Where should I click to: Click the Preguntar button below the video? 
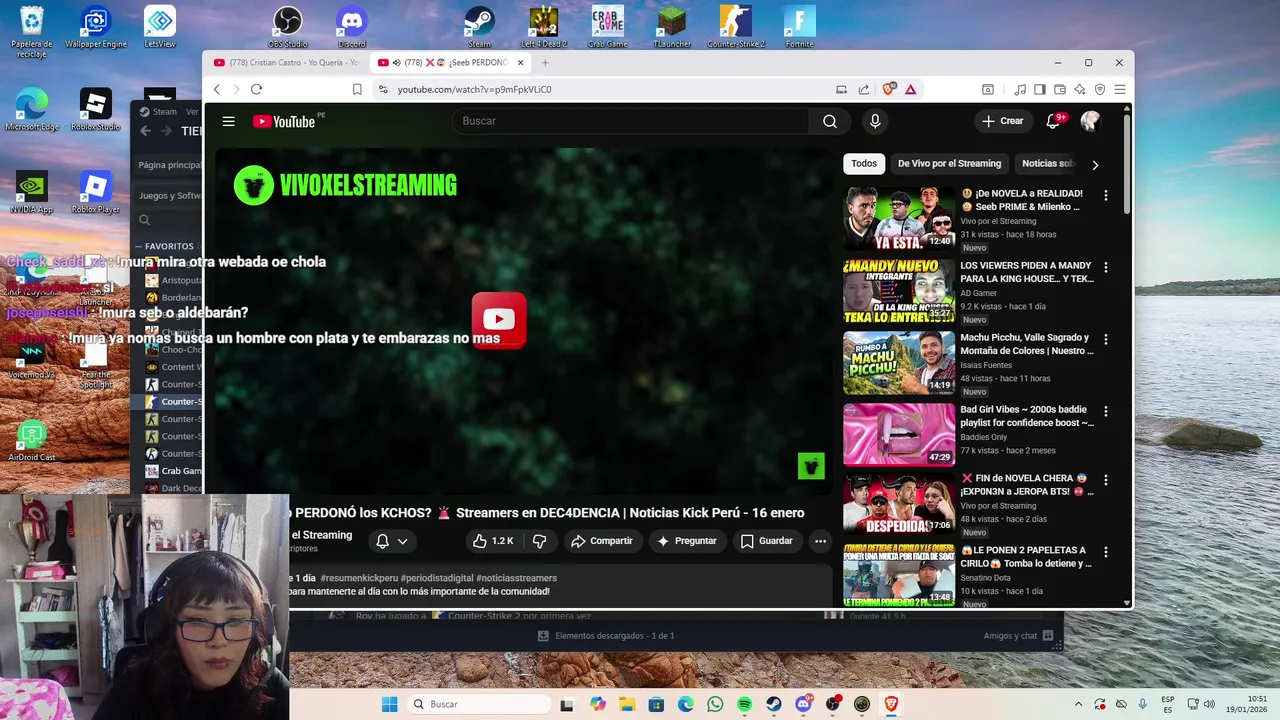(686, 541)
